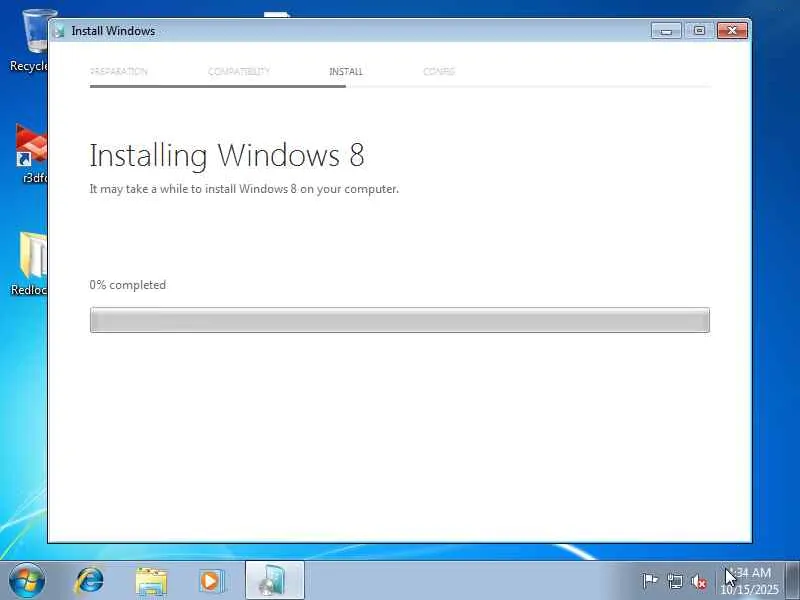Click the INSTALL step label
Viewport: 800px width, 600px height.
click(346, 71)
